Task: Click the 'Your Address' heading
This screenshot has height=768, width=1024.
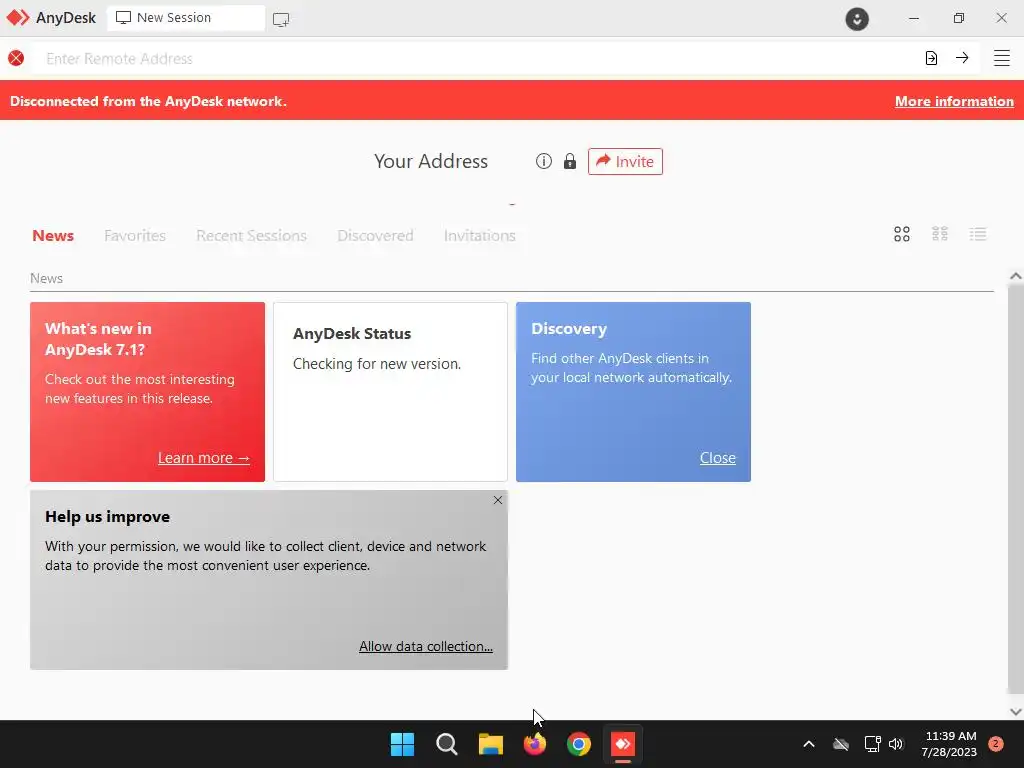Action: [x=431, y=161]
